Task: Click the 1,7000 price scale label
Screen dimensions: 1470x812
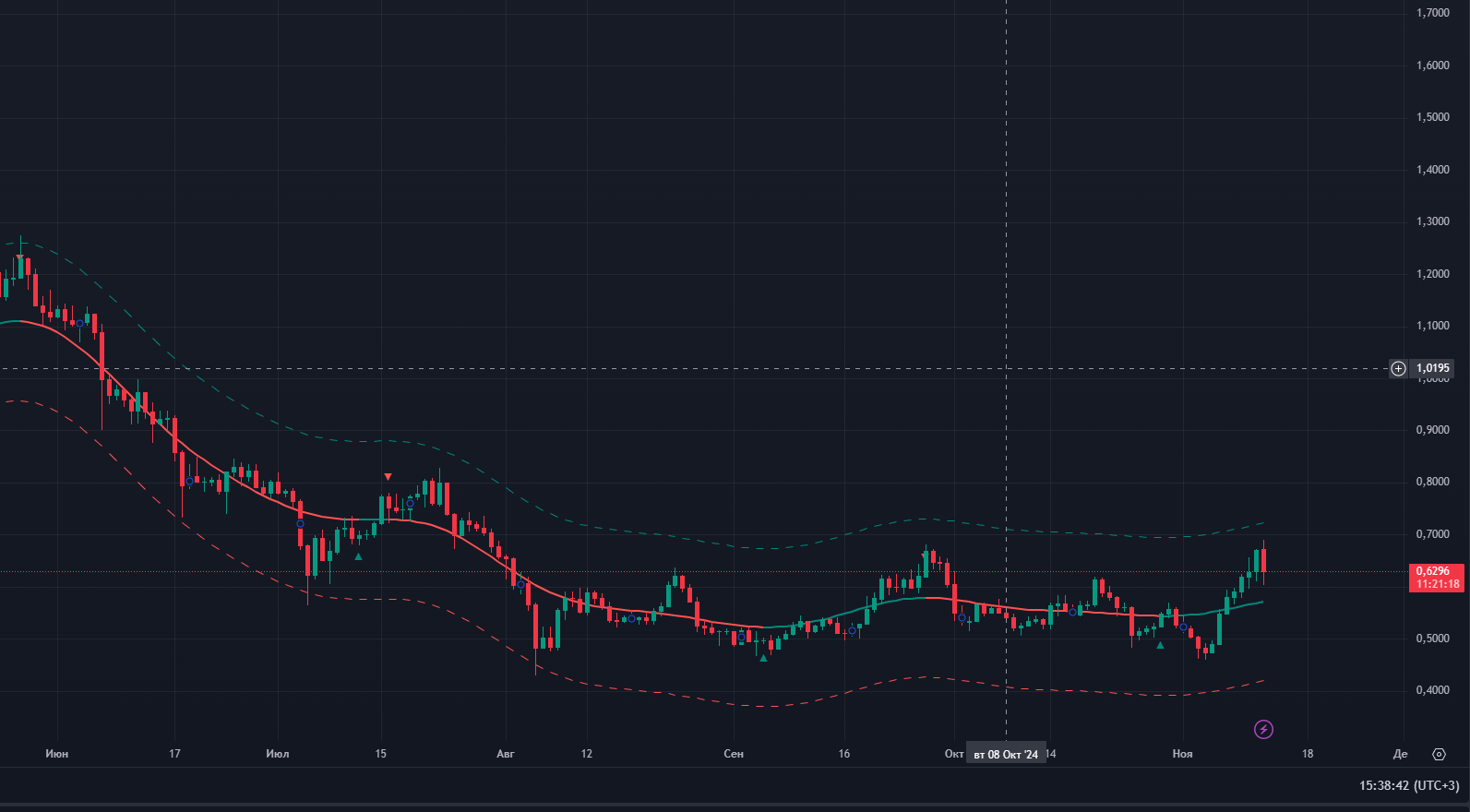Action: click(x=1433, y=13)
